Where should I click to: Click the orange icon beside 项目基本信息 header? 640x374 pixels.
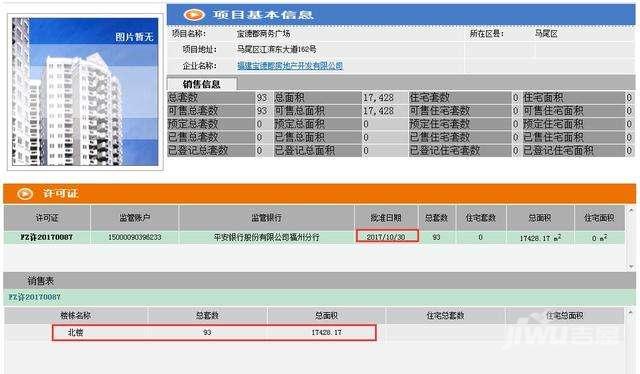click(x=194, y=15)
